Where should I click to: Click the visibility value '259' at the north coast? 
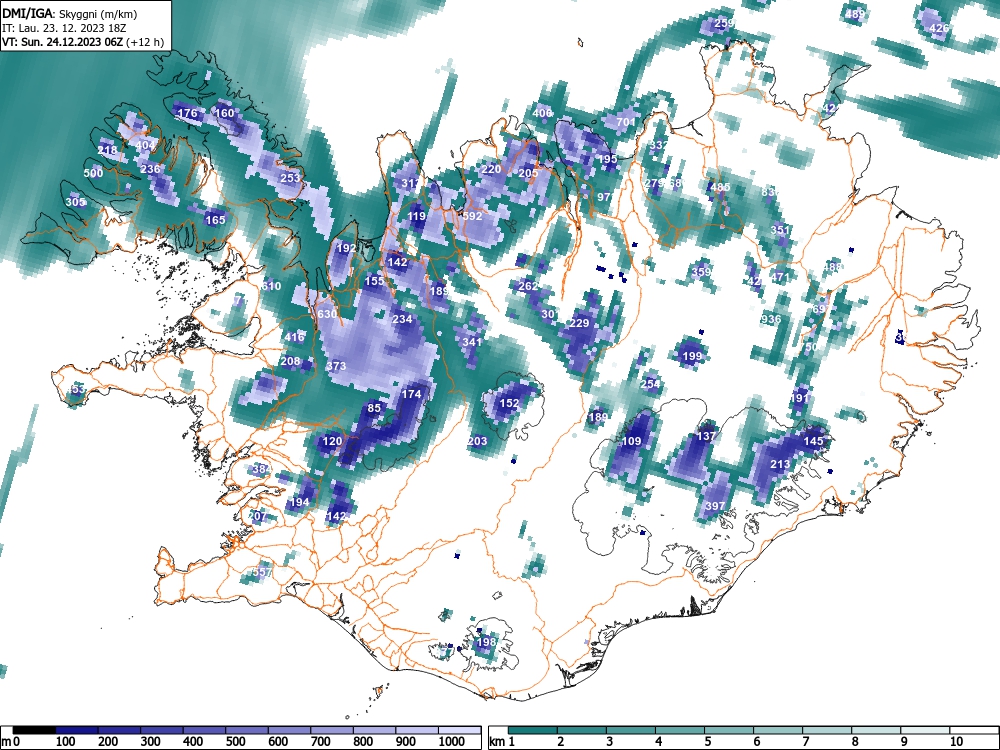[724, 23]
